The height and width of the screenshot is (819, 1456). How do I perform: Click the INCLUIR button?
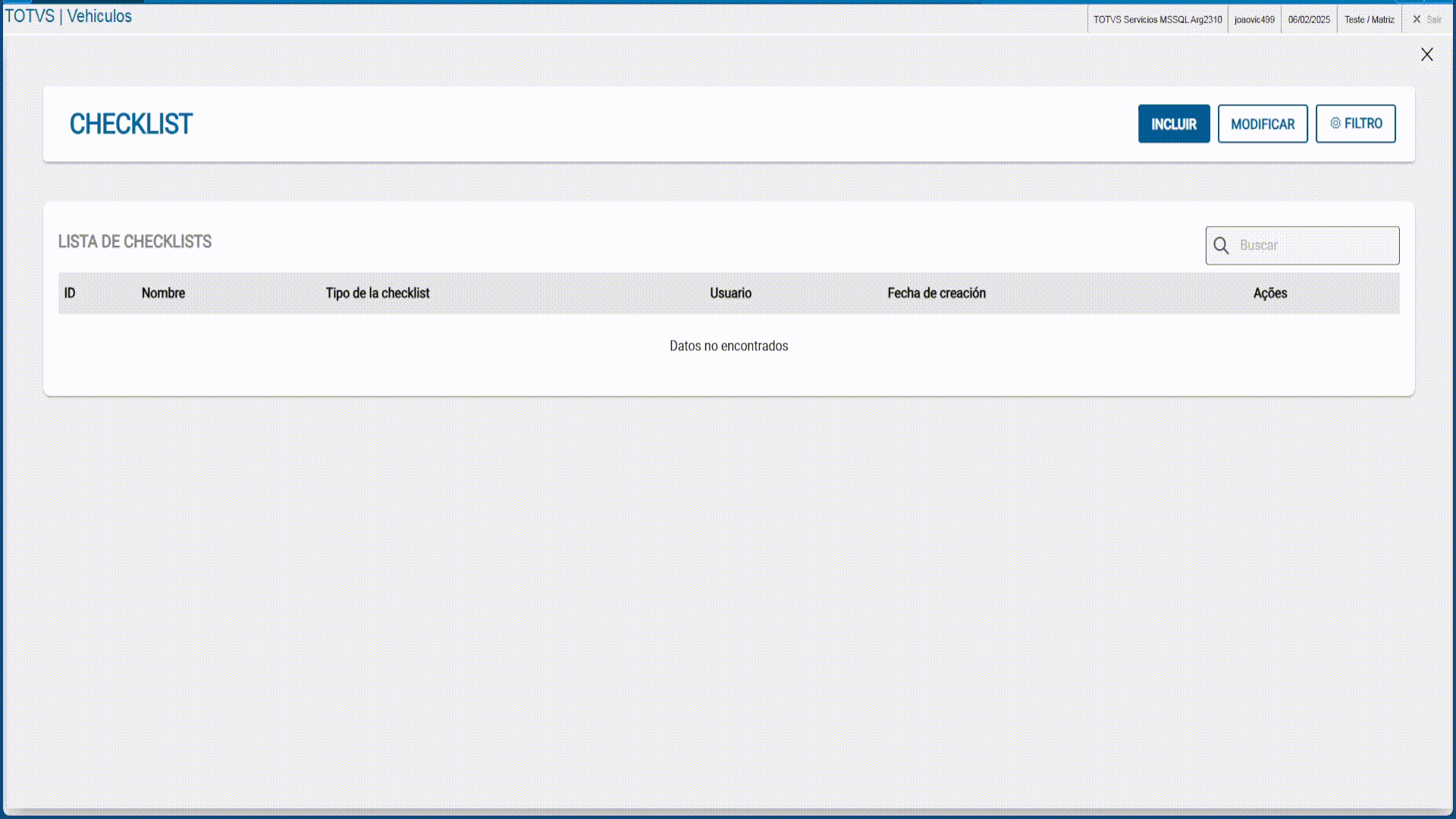pyautogui.click(x=1173, y=124)
